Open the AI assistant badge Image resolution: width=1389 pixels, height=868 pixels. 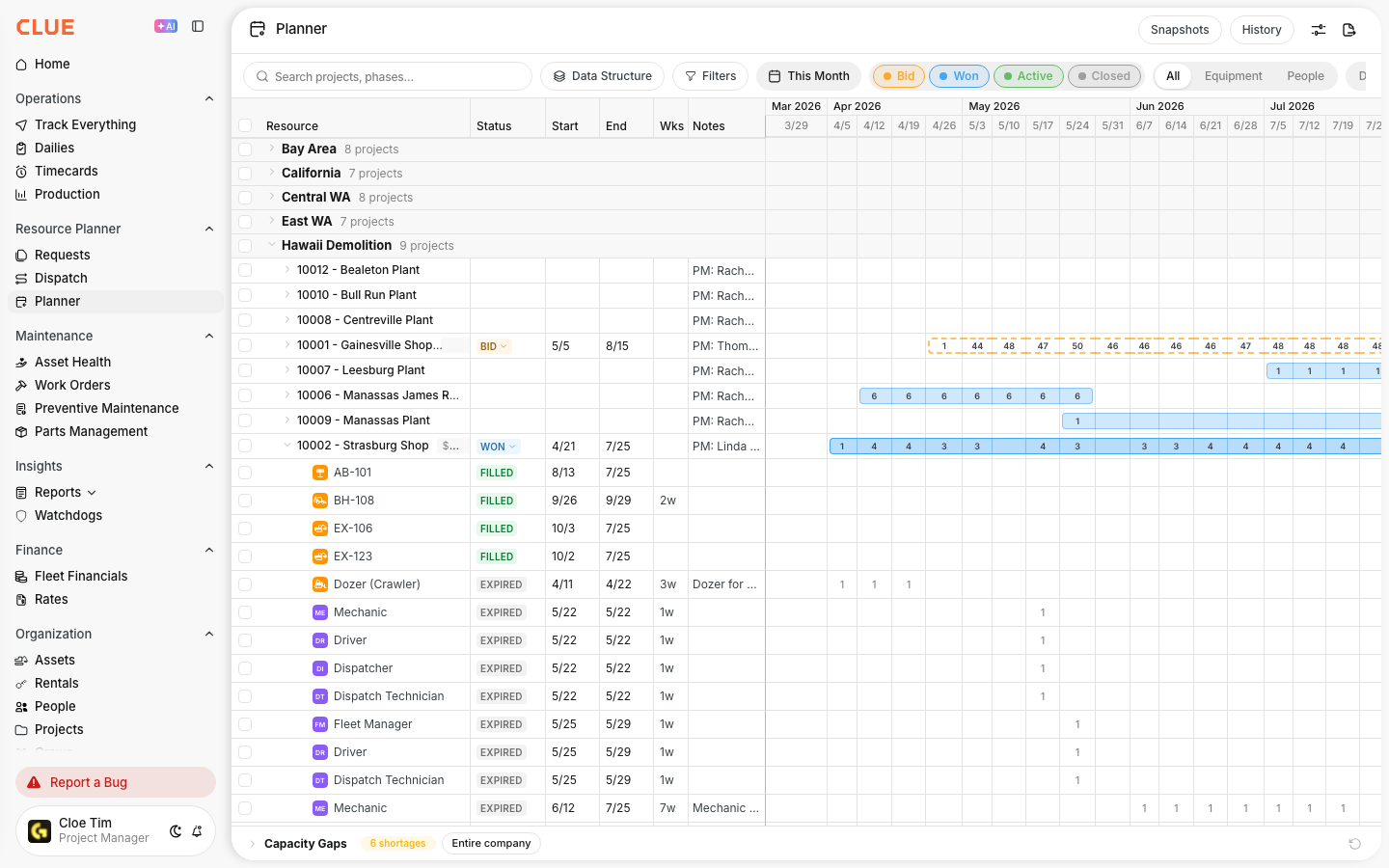166,27
